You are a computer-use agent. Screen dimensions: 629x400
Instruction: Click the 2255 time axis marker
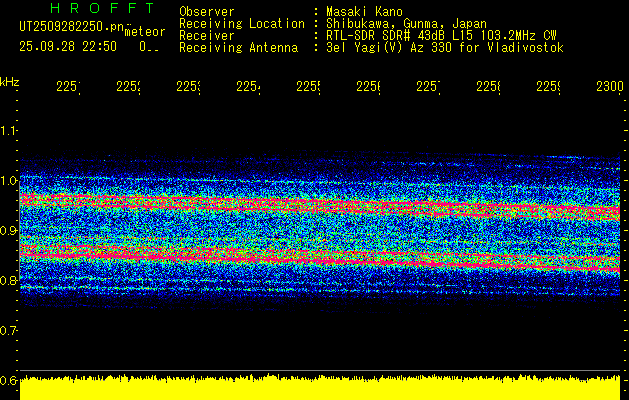tap(308, 87)
